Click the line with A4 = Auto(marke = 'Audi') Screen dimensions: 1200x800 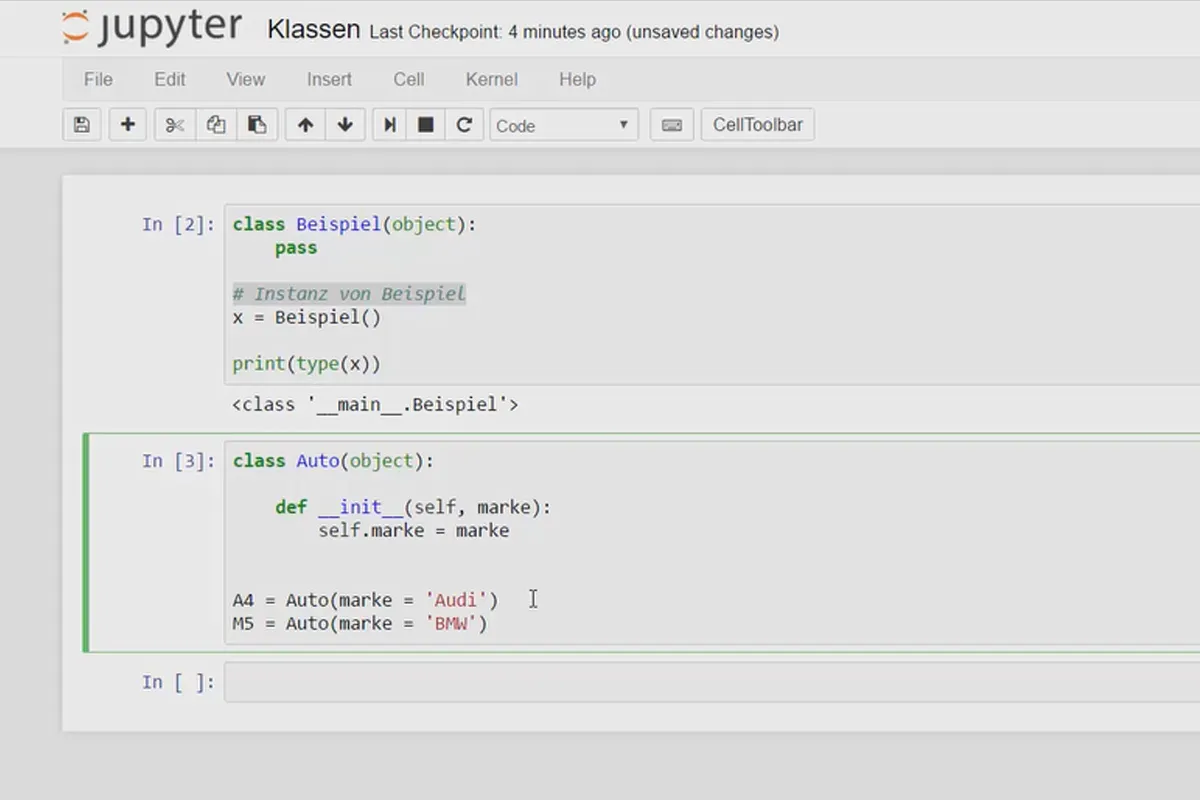[365, 600]
